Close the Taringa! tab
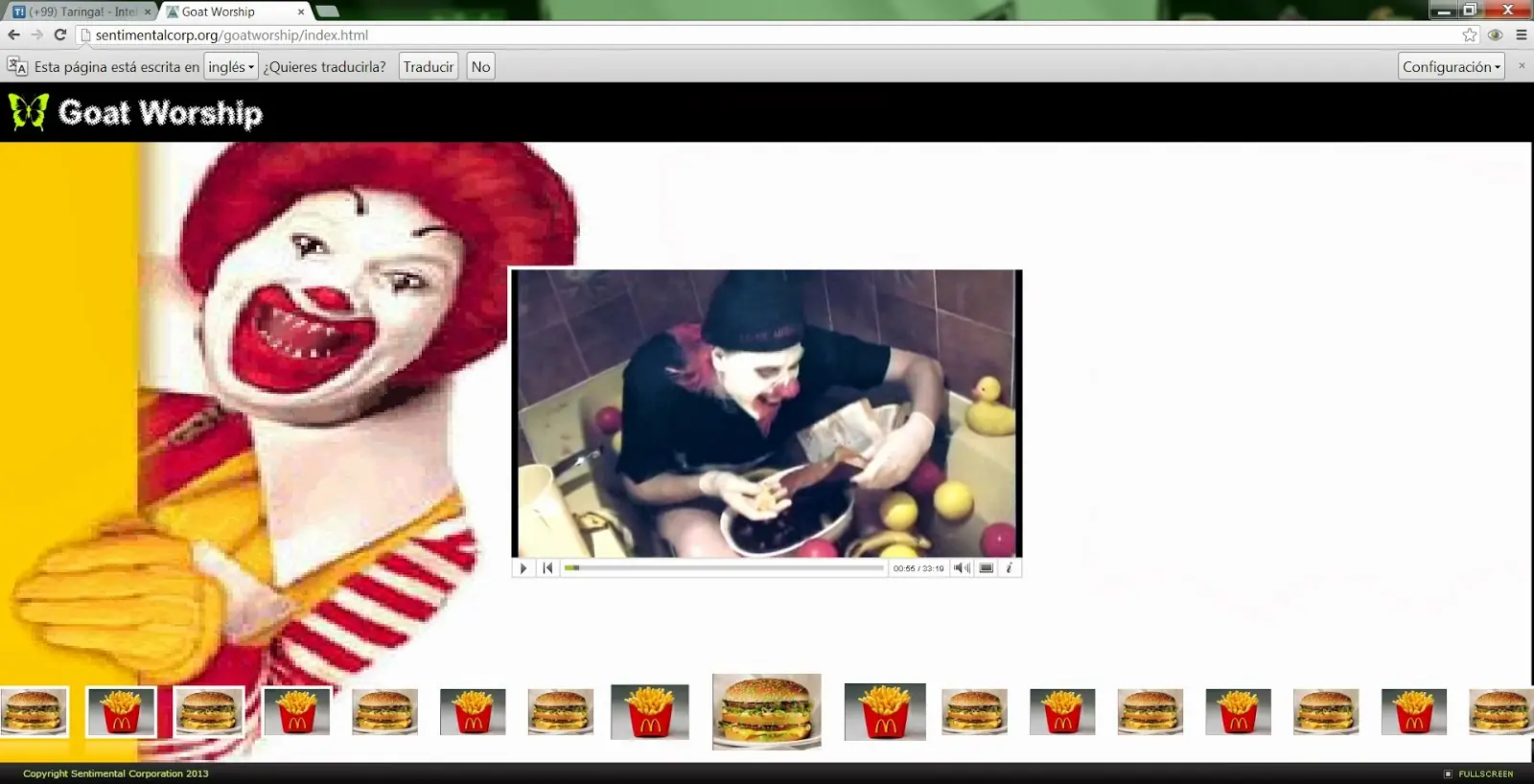The height and width of the screenshot is (784, 1534). [148, 12]
